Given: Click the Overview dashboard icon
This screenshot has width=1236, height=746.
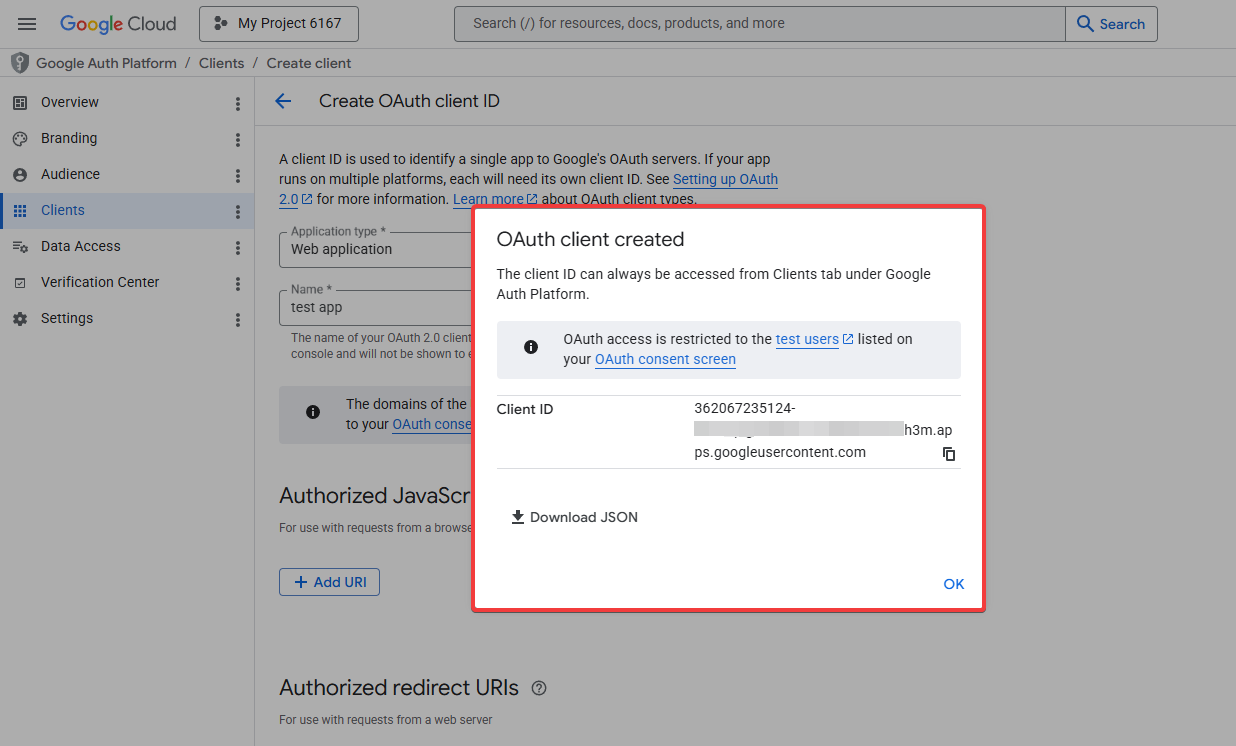Looking at the screenshot, I should pos(20,103).
